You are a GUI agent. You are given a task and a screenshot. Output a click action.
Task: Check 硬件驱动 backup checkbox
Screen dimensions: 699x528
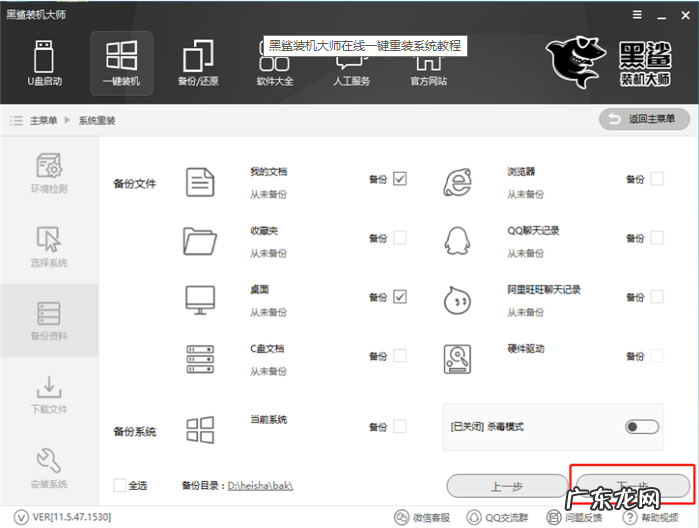coord(657,355)
